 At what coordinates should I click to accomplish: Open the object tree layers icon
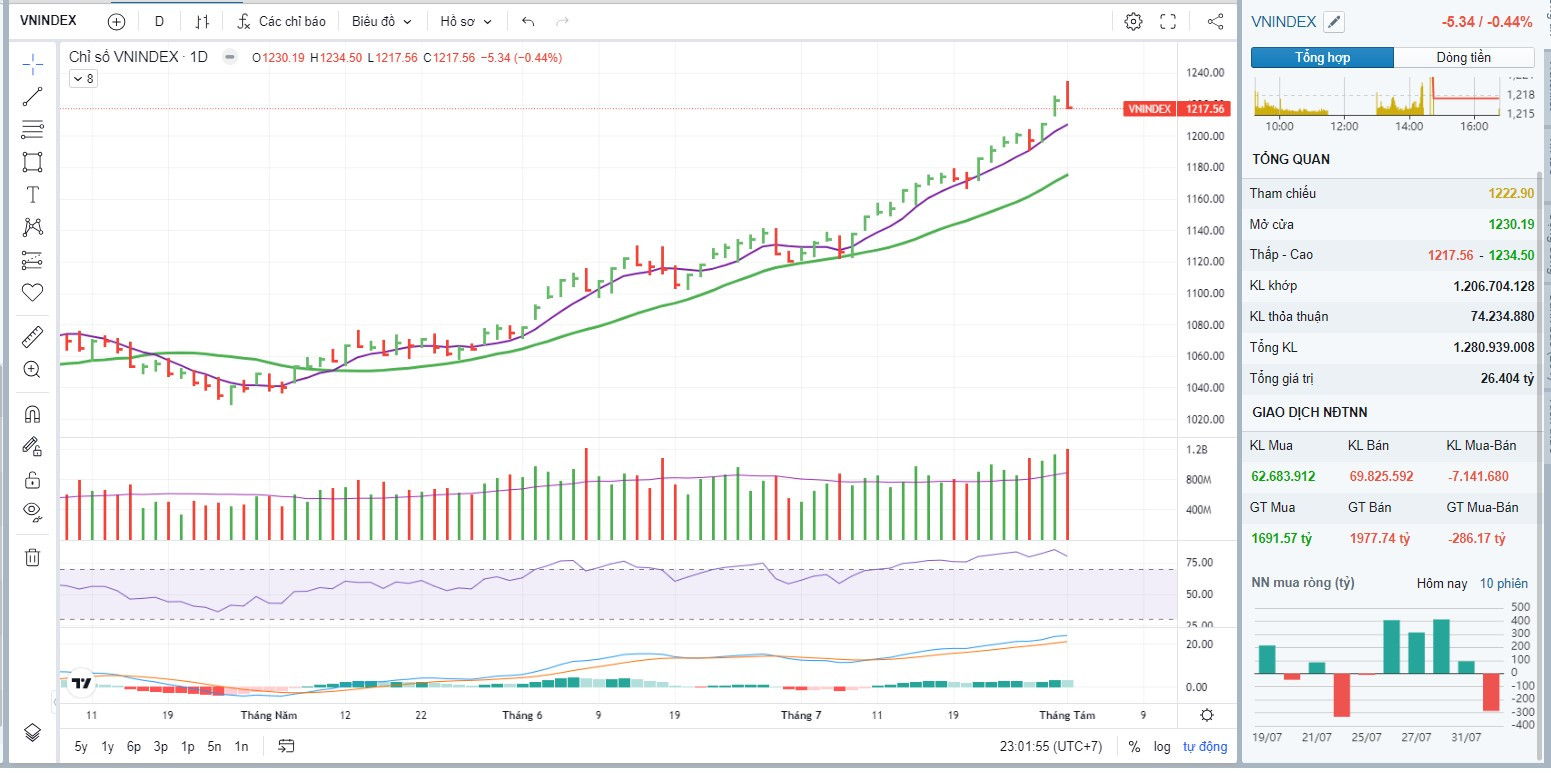(x=32, y=732)
